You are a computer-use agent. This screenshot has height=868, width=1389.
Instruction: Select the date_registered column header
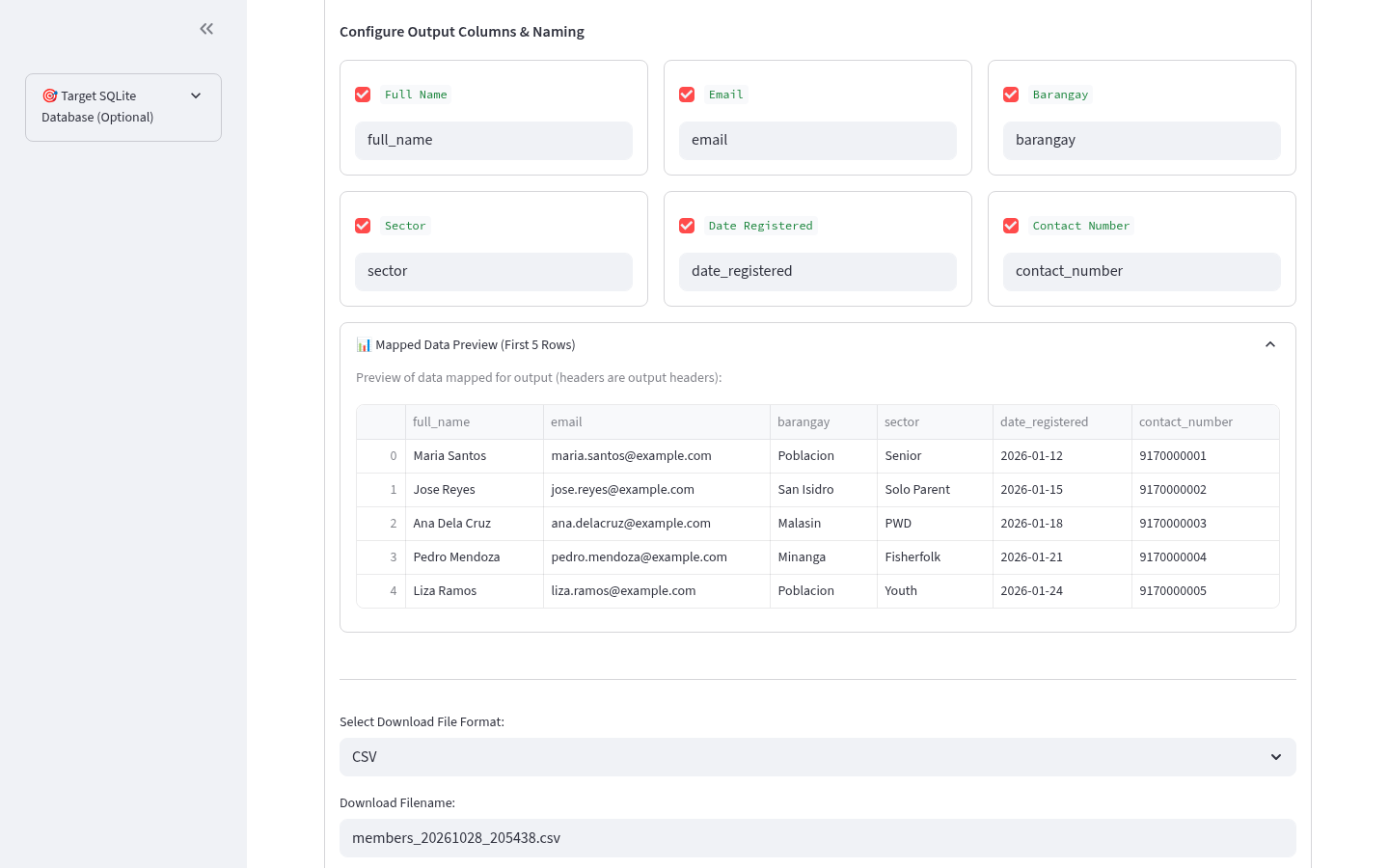(1062, 422)
